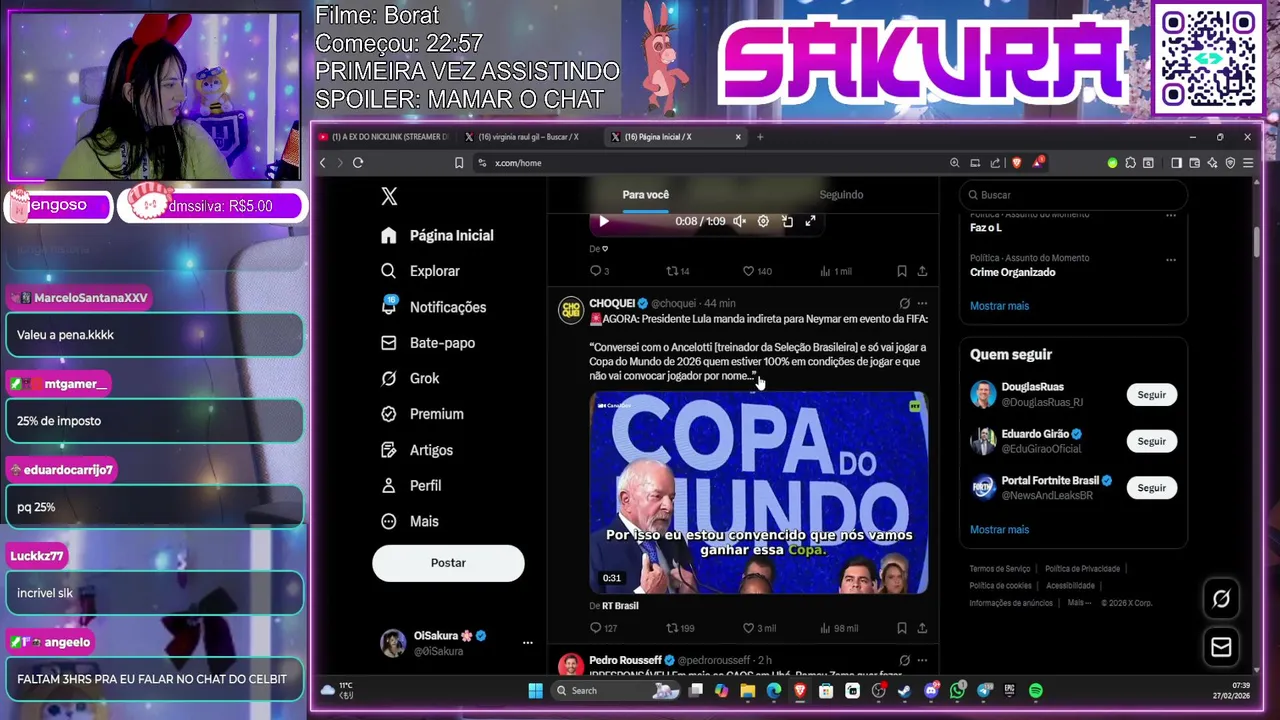Screen dimensions: 1280x720
Task: Open Windows Start menu in taskbar
Action: tap(535, 690)
